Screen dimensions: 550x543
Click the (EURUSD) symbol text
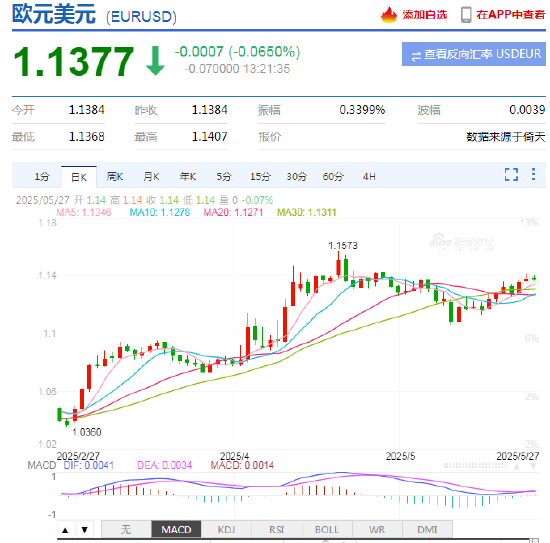pos(141,16)
